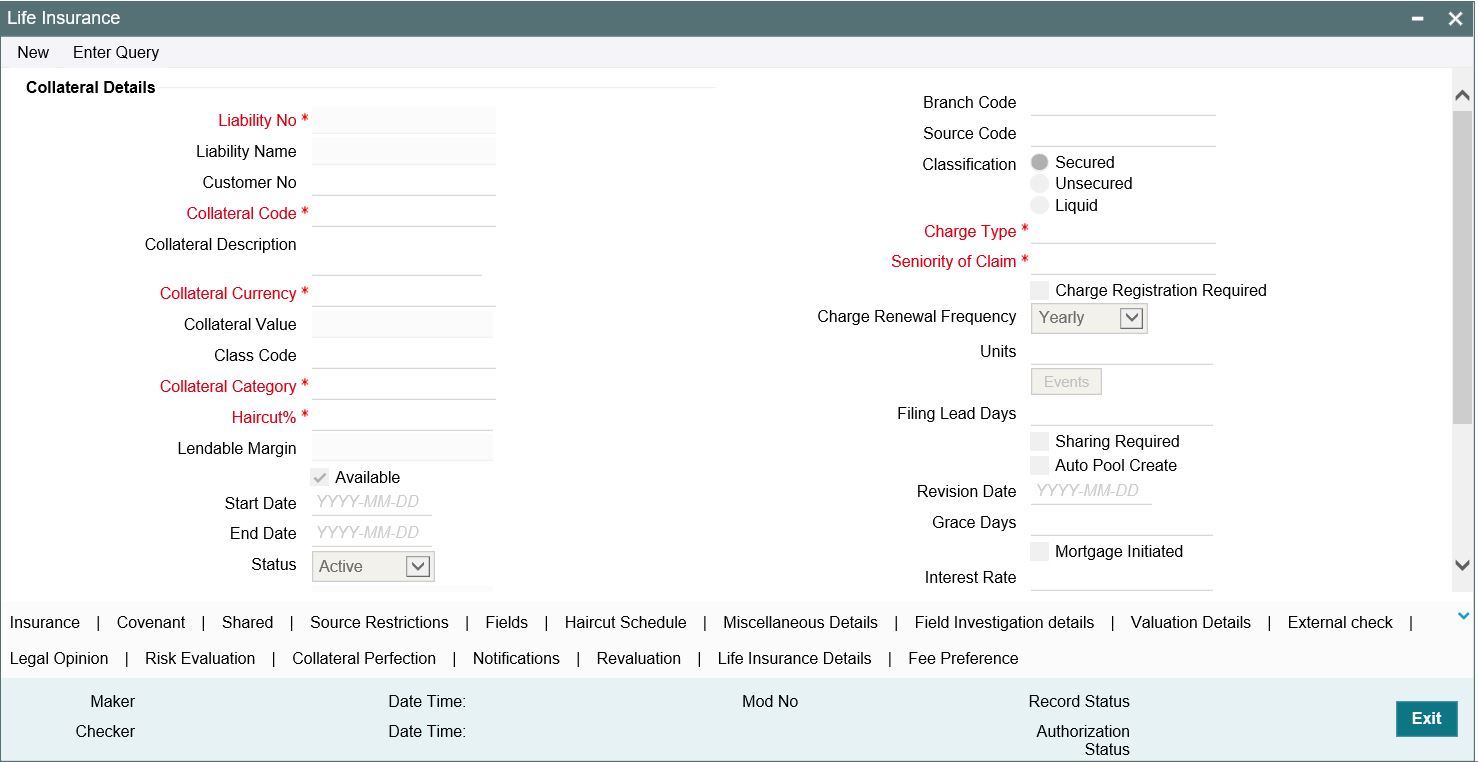
Task: Open the Covenant tab
Action: [x=151, y=622]
